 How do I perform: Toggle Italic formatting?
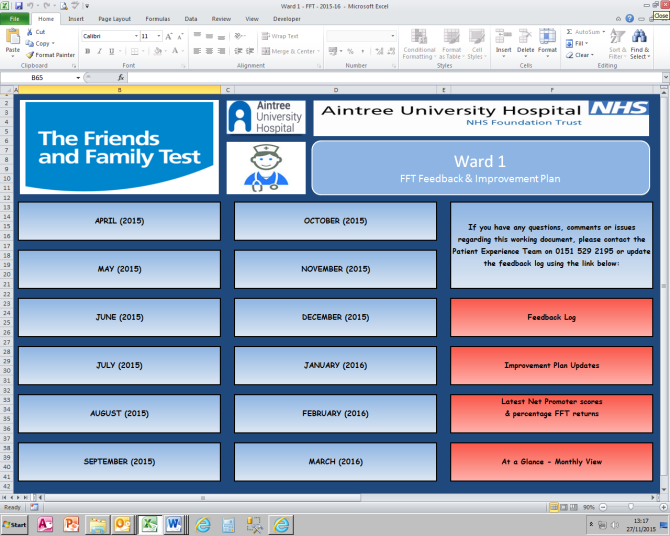click(x=100, y=51)
